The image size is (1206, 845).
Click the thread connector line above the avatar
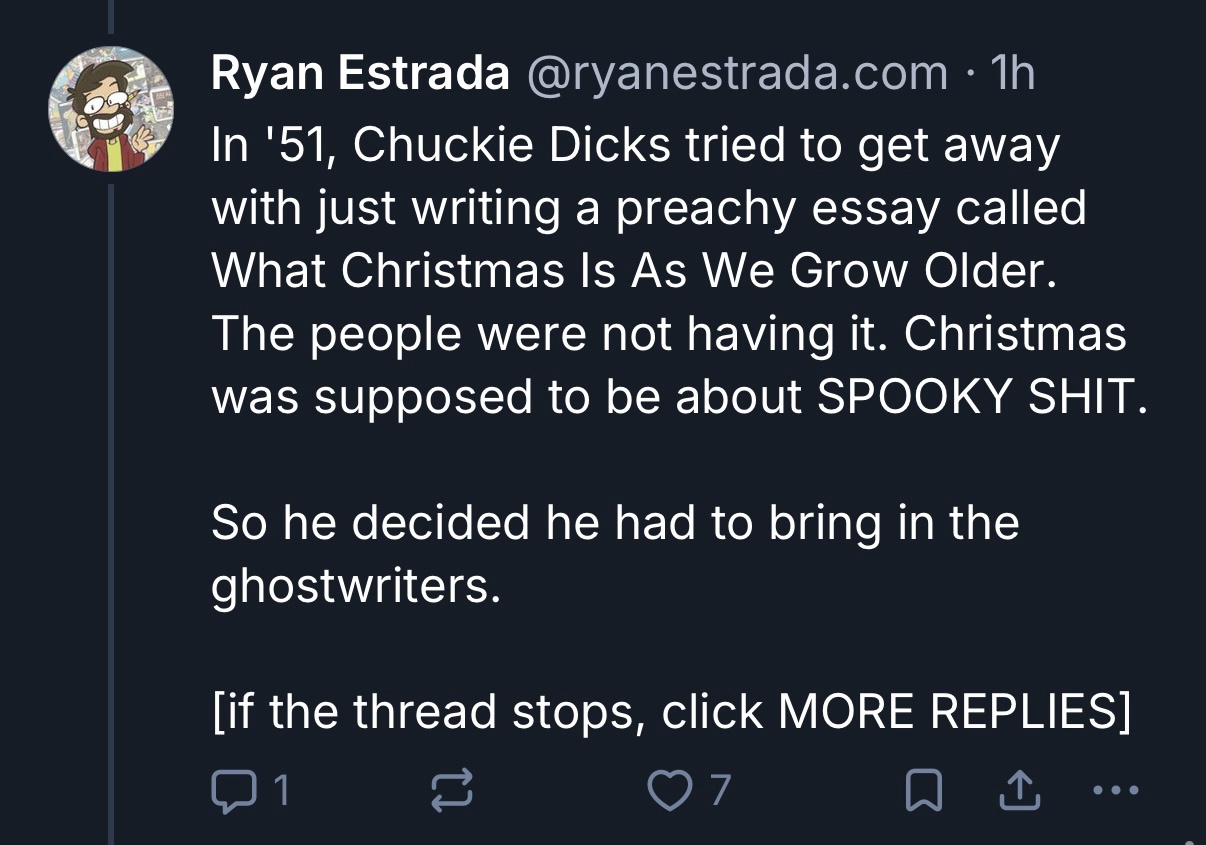pyautogui.click(x=111, y=20)
